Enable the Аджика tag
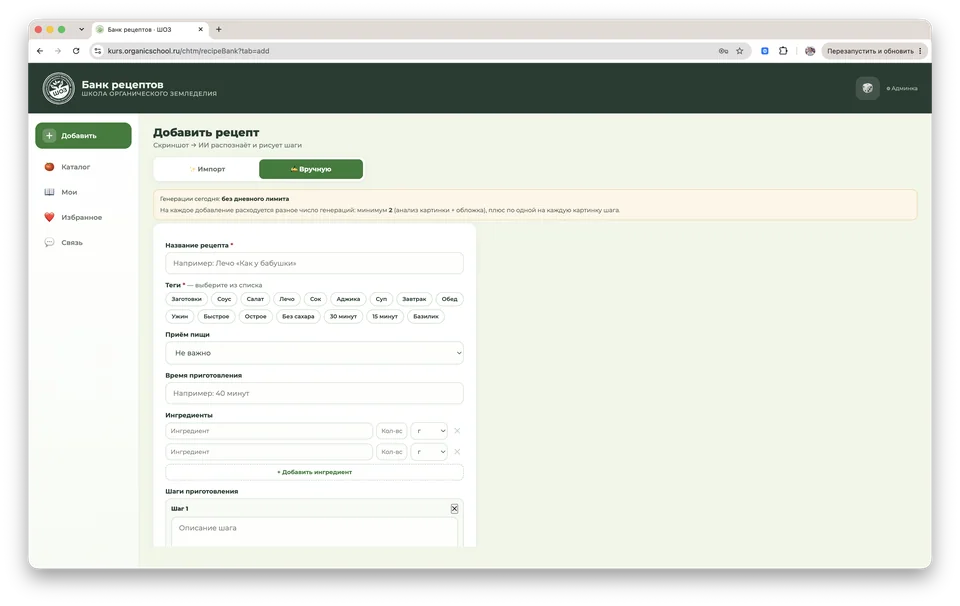960x606 pixels. [x=348, y=299]
